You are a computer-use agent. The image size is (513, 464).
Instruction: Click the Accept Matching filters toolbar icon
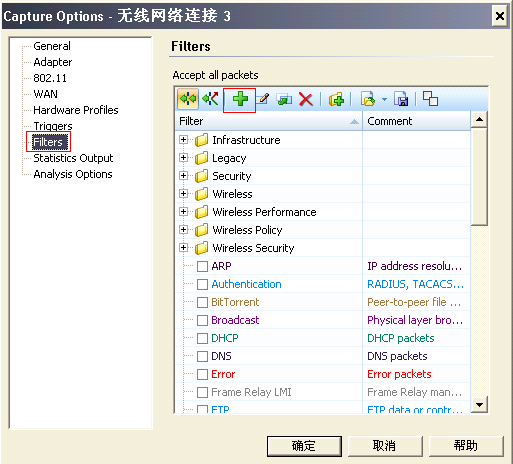(188, 99)
